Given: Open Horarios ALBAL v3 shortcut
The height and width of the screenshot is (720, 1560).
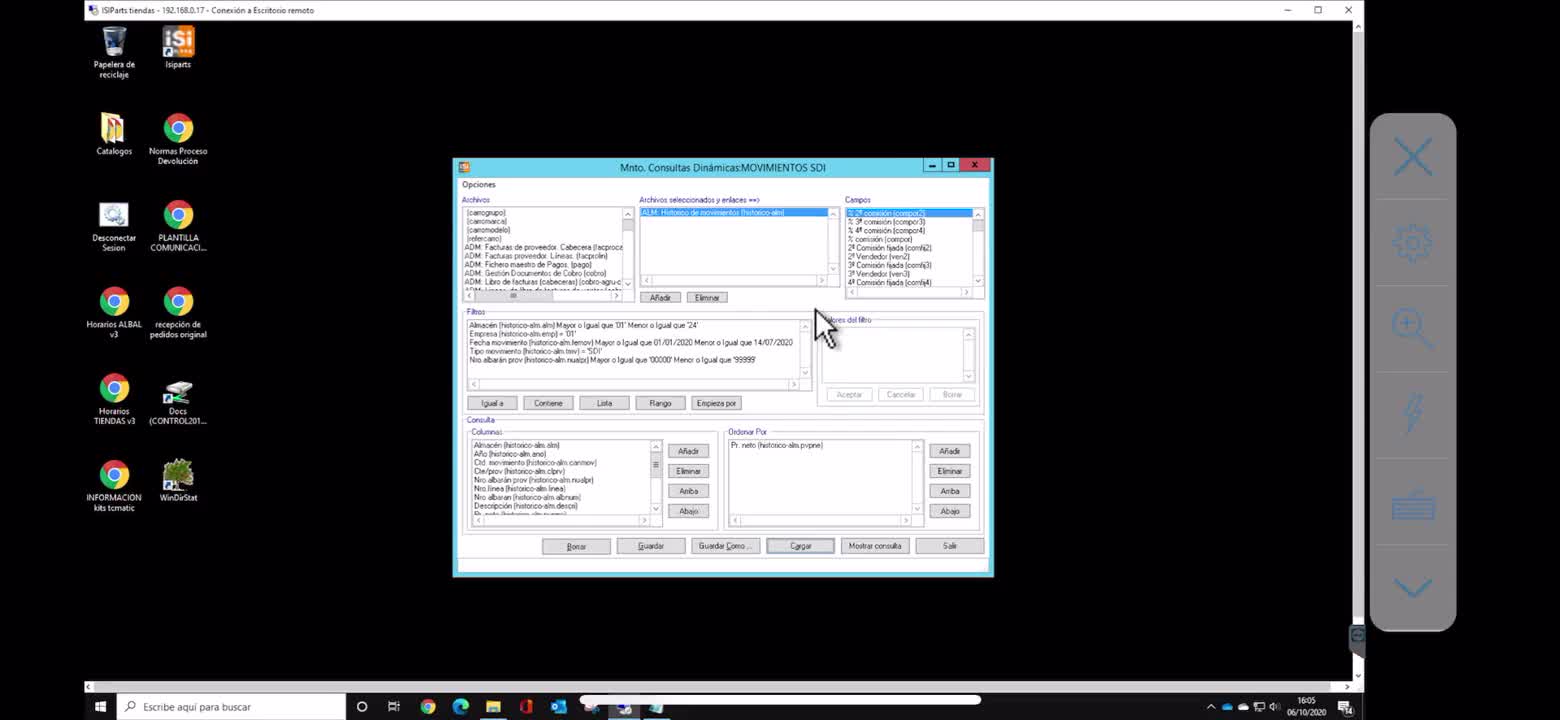Looking at the screenshot, I should (114, 313).
